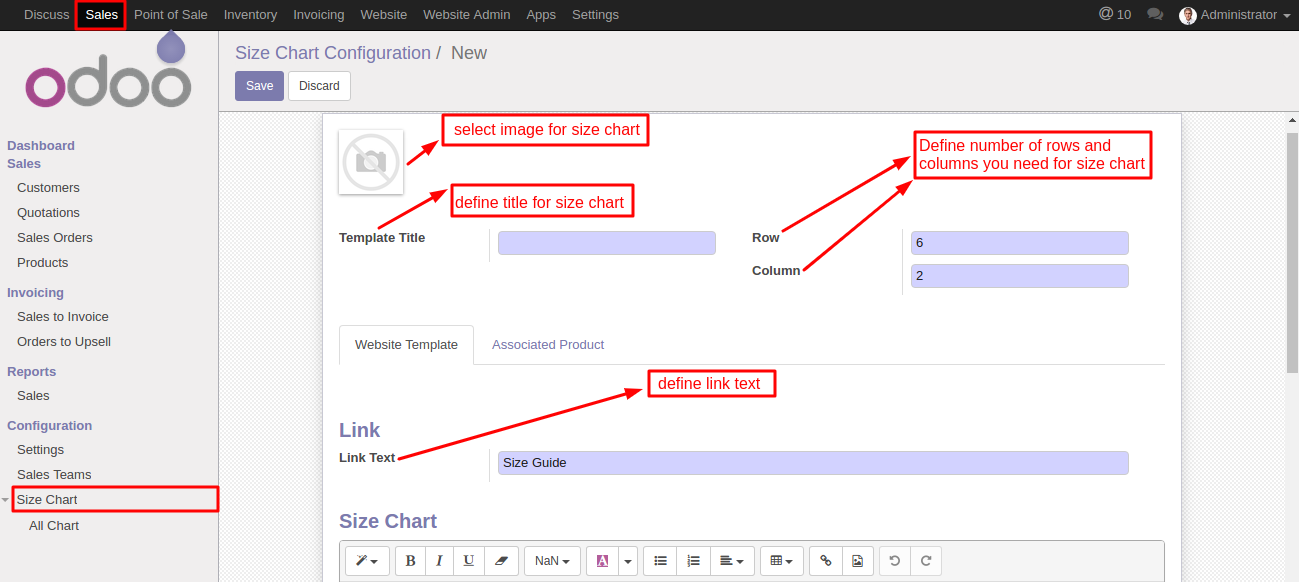
Task: Open the messaging conversations icon in the top bar
Action: coord(1155,14)
